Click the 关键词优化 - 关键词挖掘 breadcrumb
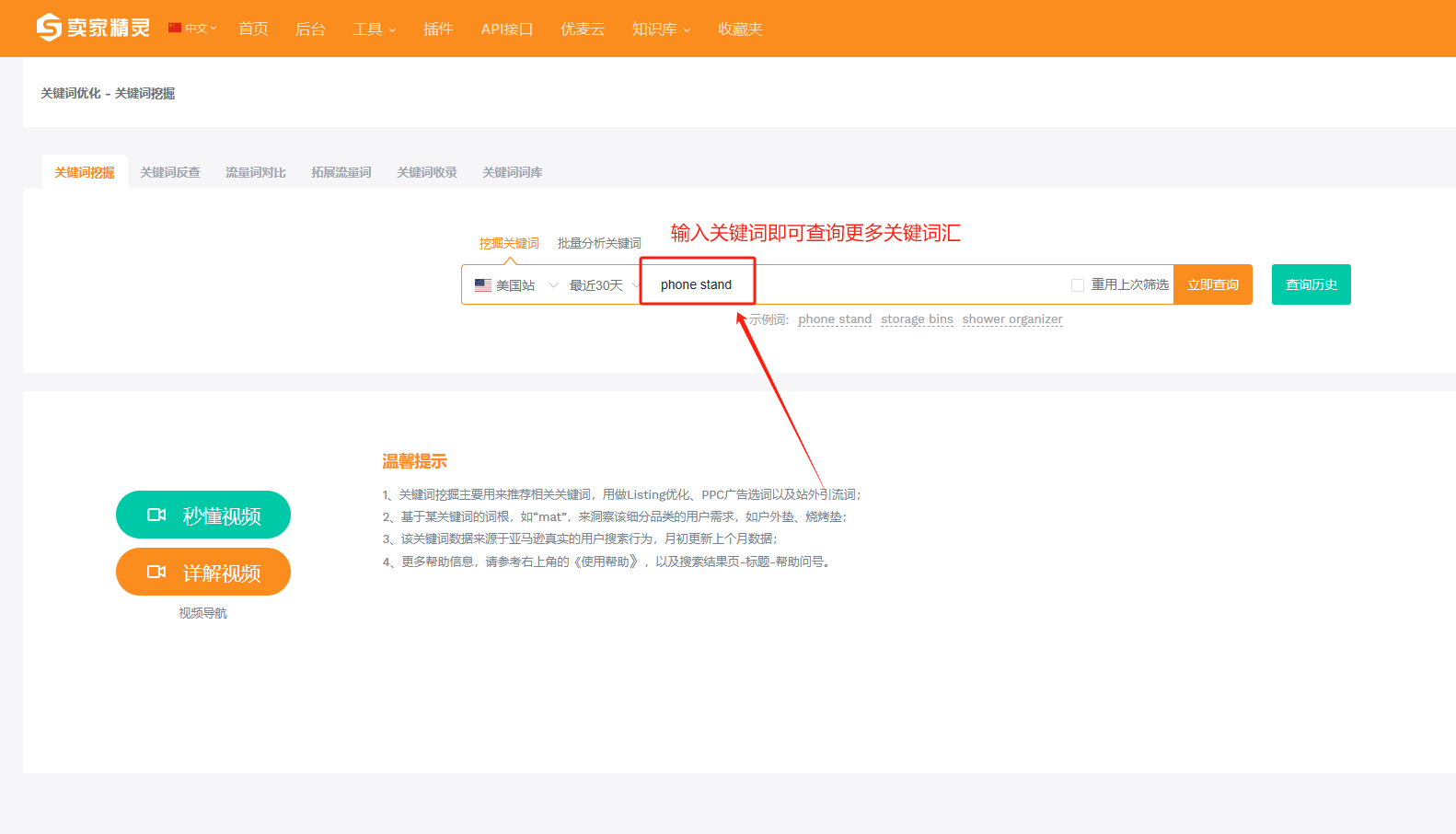1456x834 pixels. coord(108,93)
